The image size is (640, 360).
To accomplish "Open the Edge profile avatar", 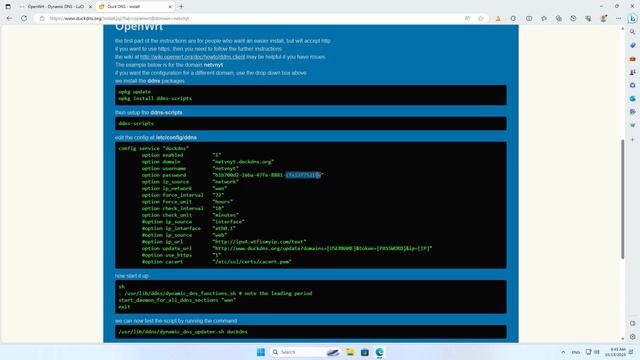I will pos(603,18).
